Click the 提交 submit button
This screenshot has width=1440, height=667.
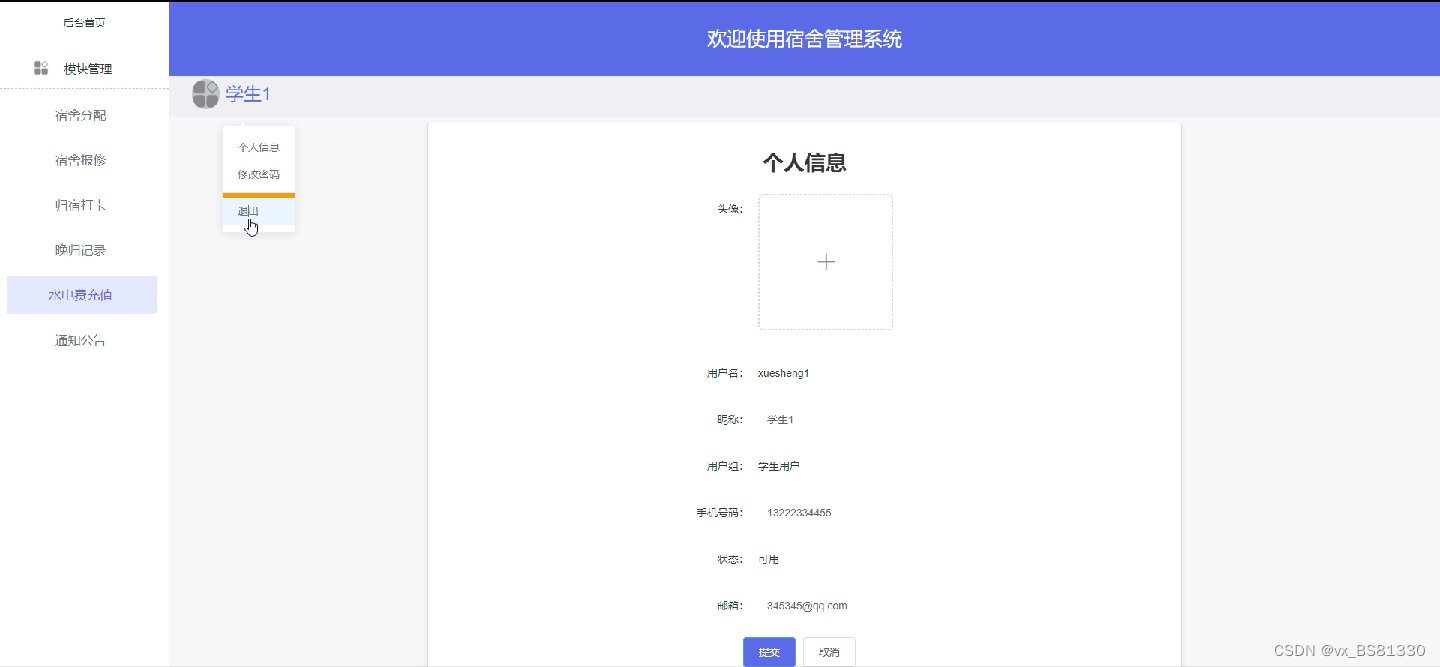coord(769,652)
